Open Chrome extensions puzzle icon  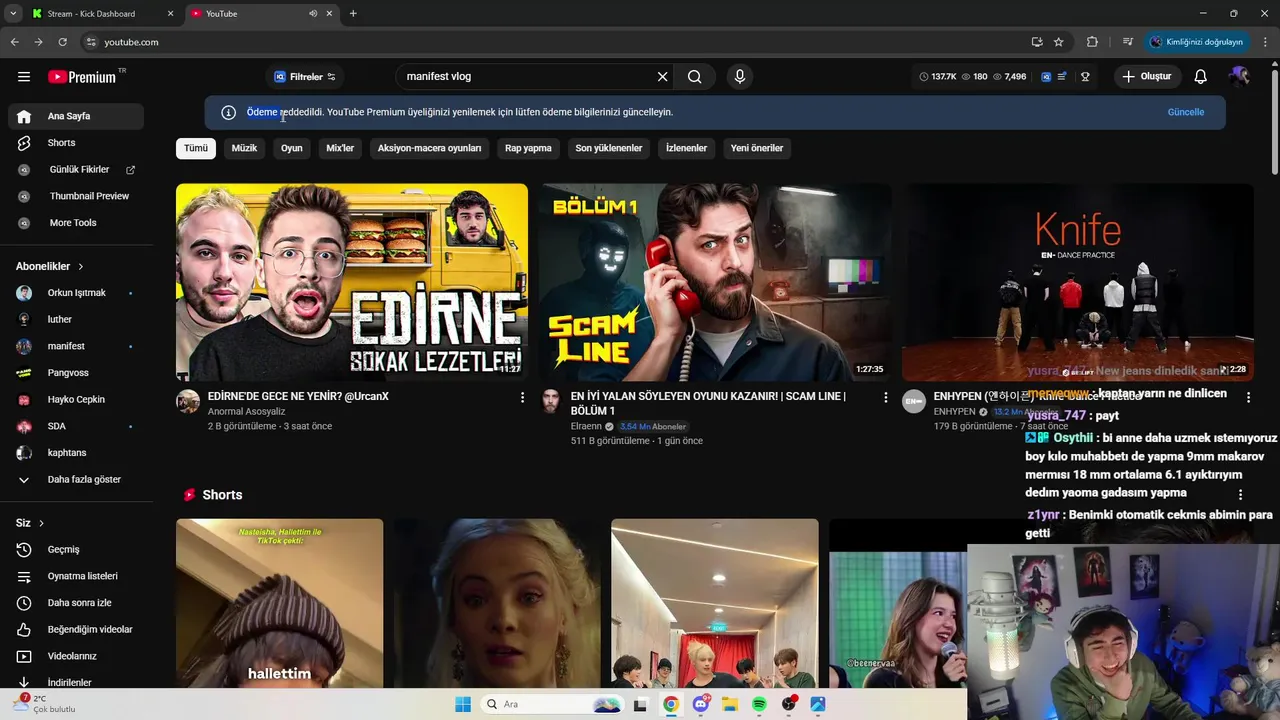(1092, 42)
